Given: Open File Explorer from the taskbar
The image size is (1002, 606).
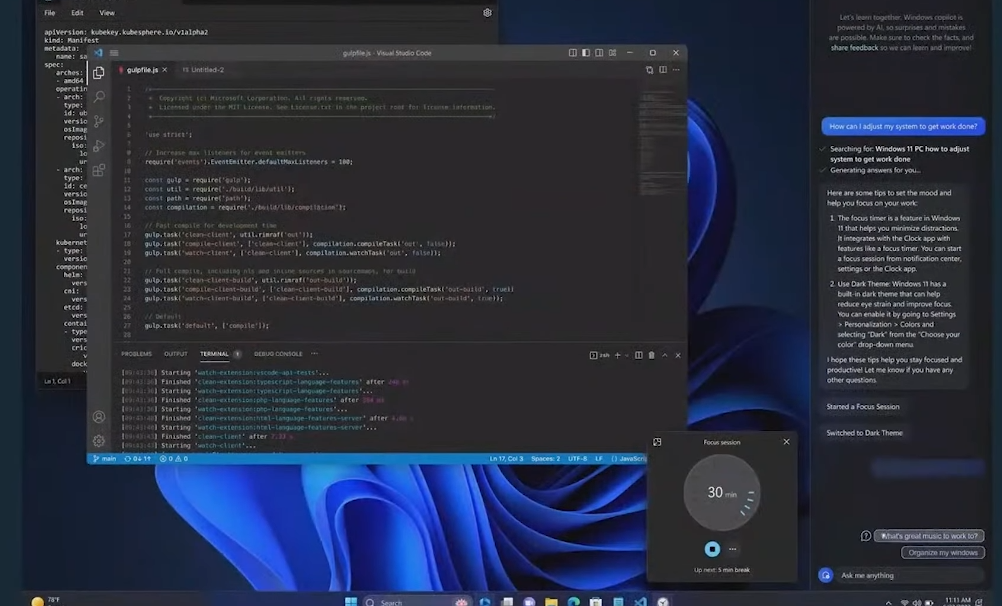Looking at the screenshot, I should (551, 602).
